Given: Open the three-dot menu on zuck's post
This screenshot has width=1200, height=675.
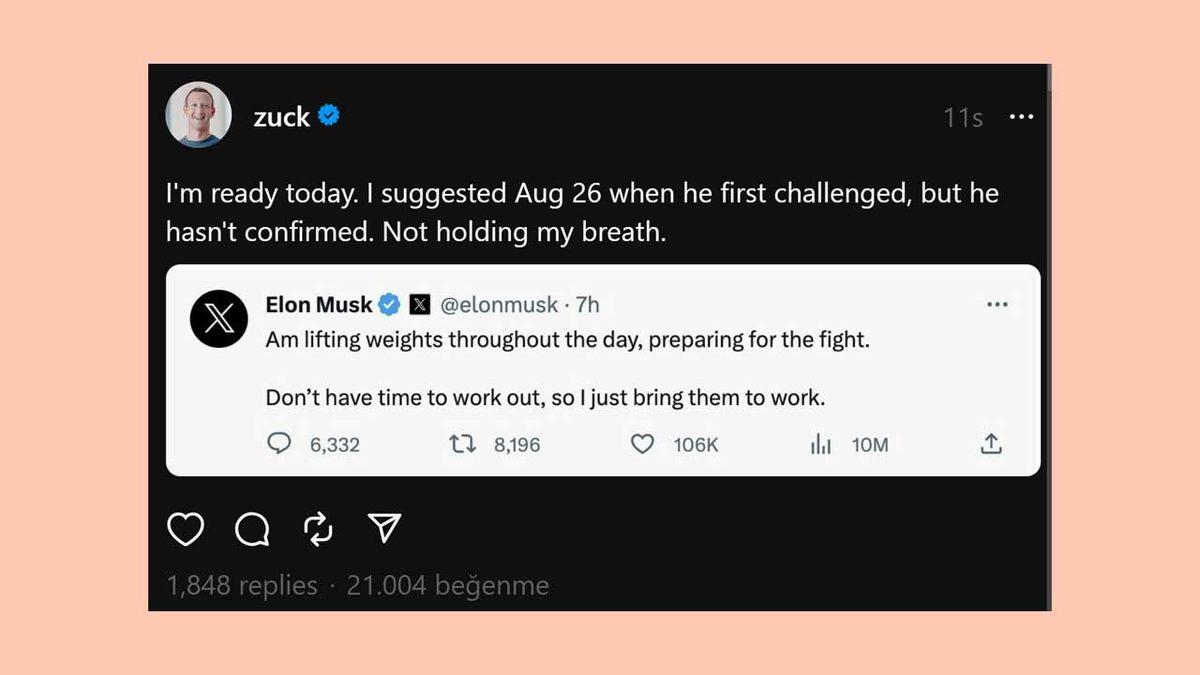Looking at the screenshot, I should coord(1022,117).
